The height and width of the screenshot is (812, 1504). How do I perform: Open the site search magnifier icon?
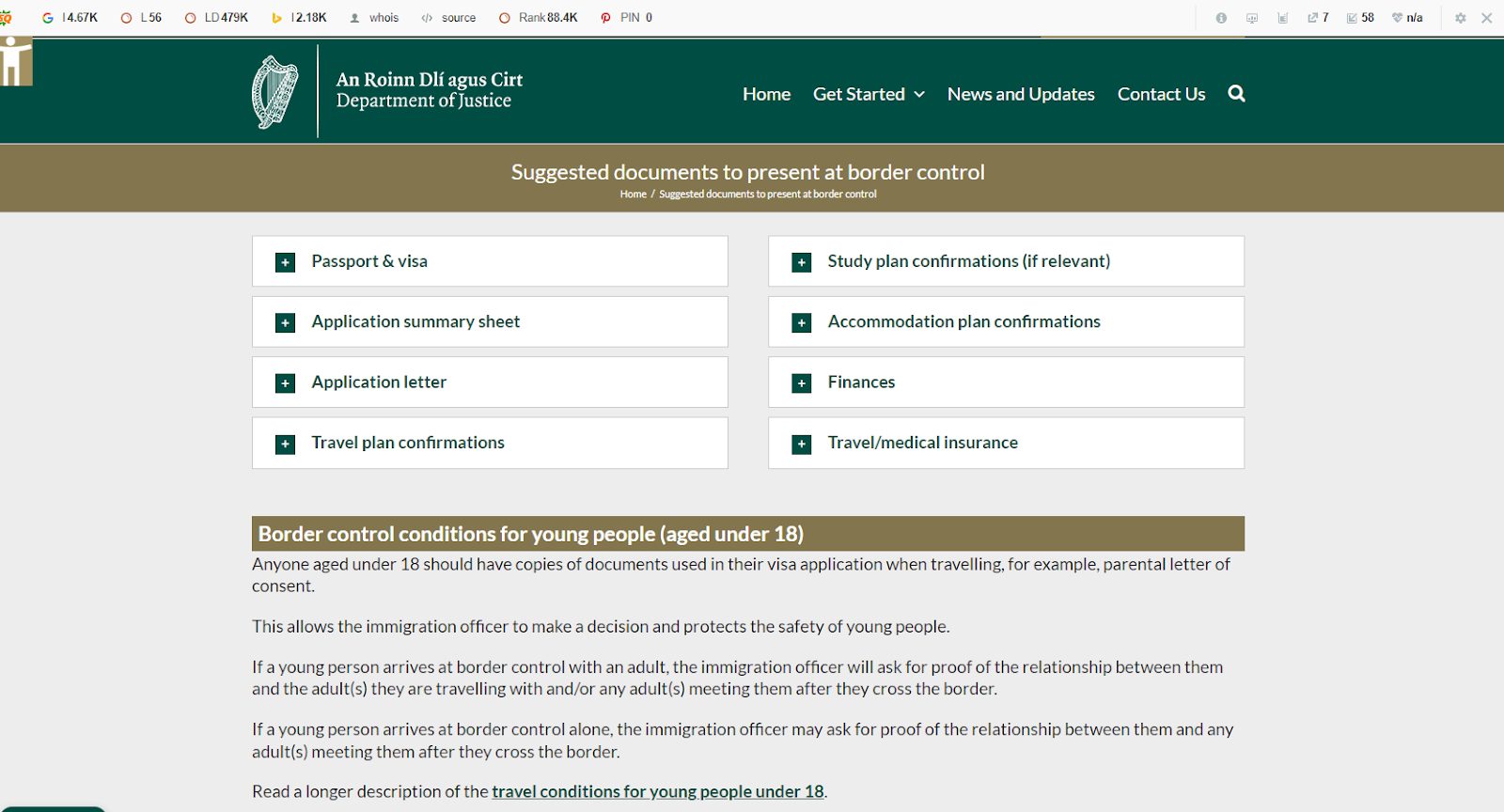1236,93
